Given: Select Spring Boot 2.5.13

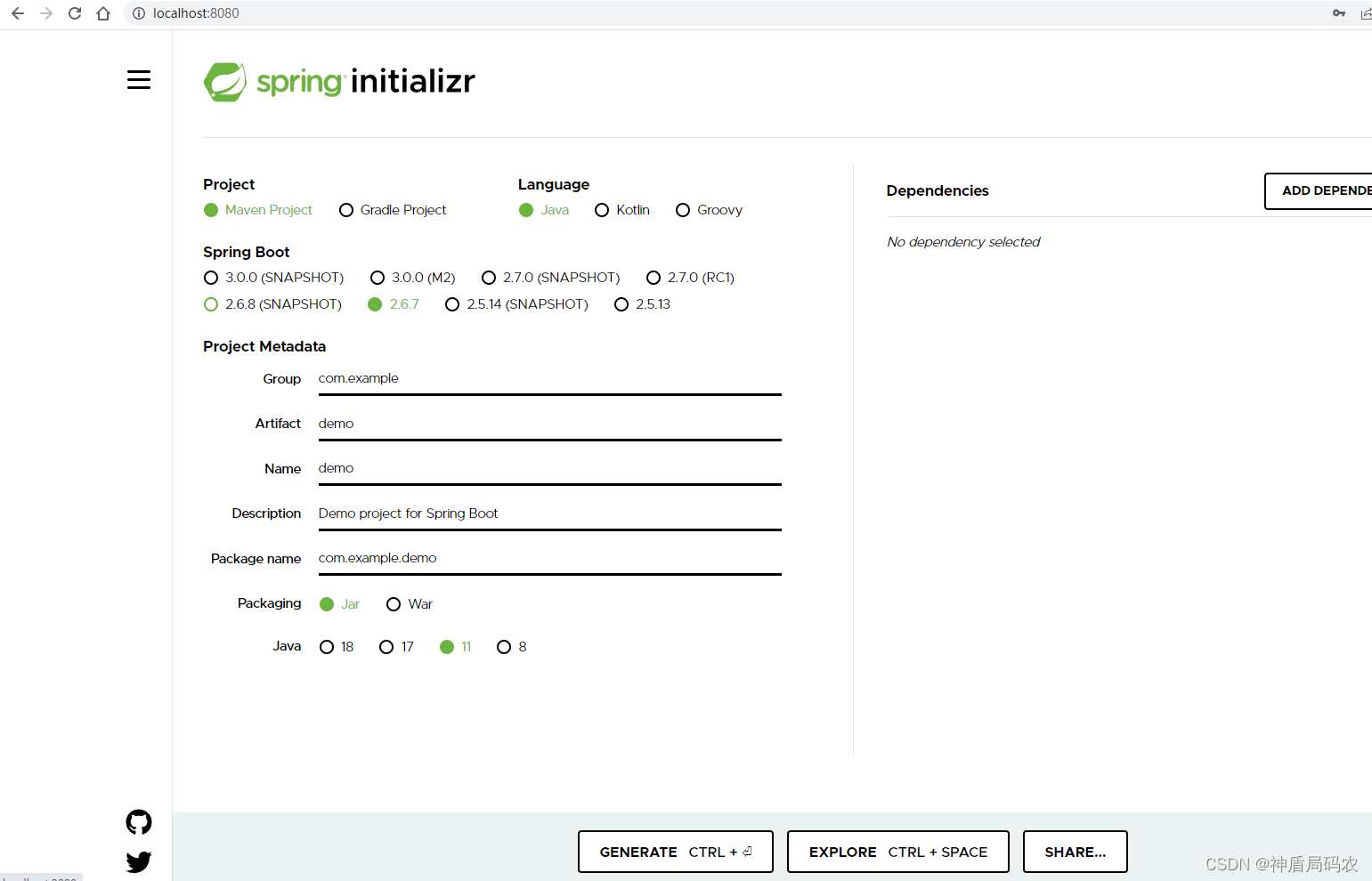Looking at the screenshot, I should (x=642, y=304).
